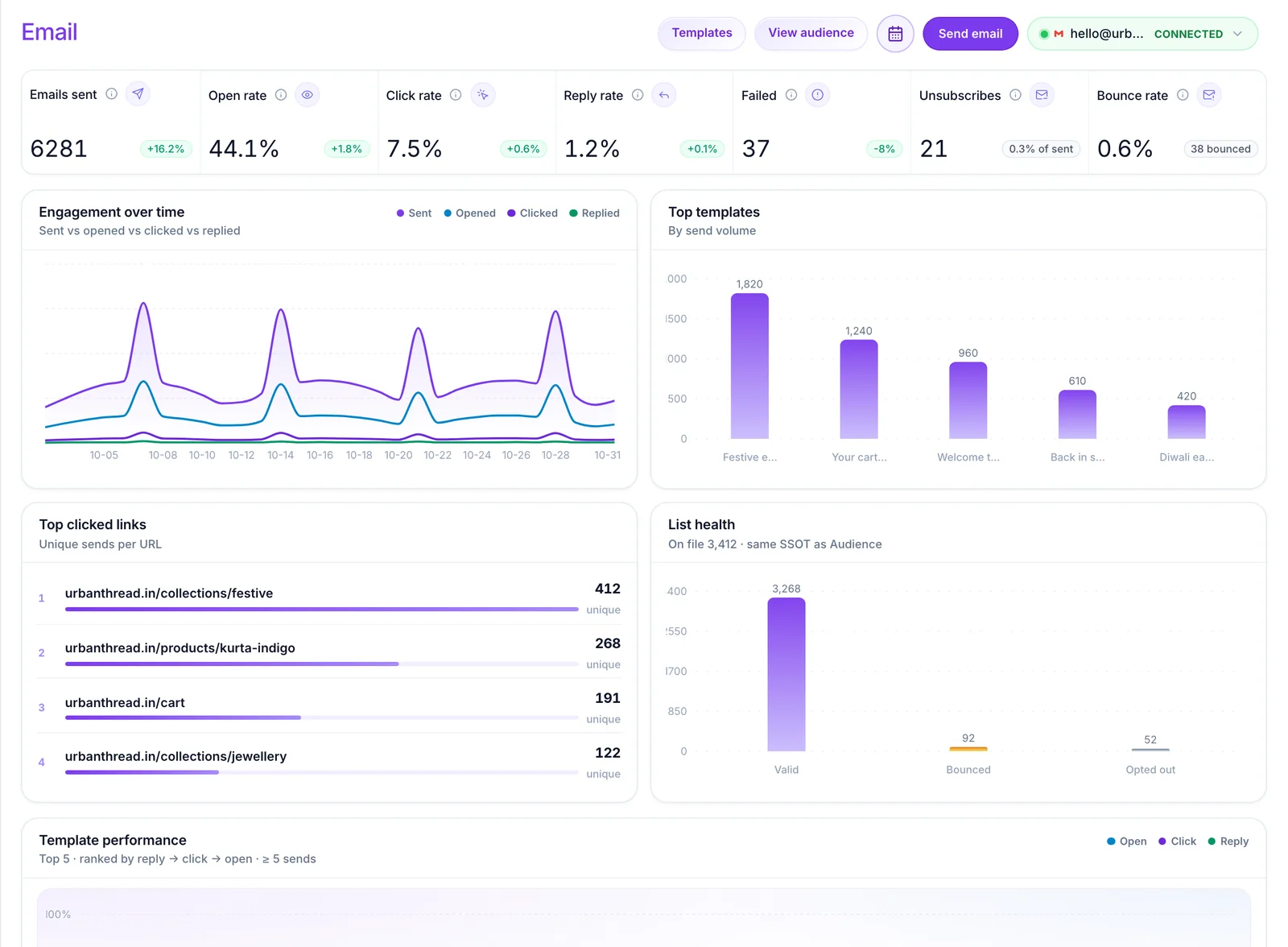1288x947 pixels.
Task: Show info tooltip for Failed
Action: tap(791, 95)
